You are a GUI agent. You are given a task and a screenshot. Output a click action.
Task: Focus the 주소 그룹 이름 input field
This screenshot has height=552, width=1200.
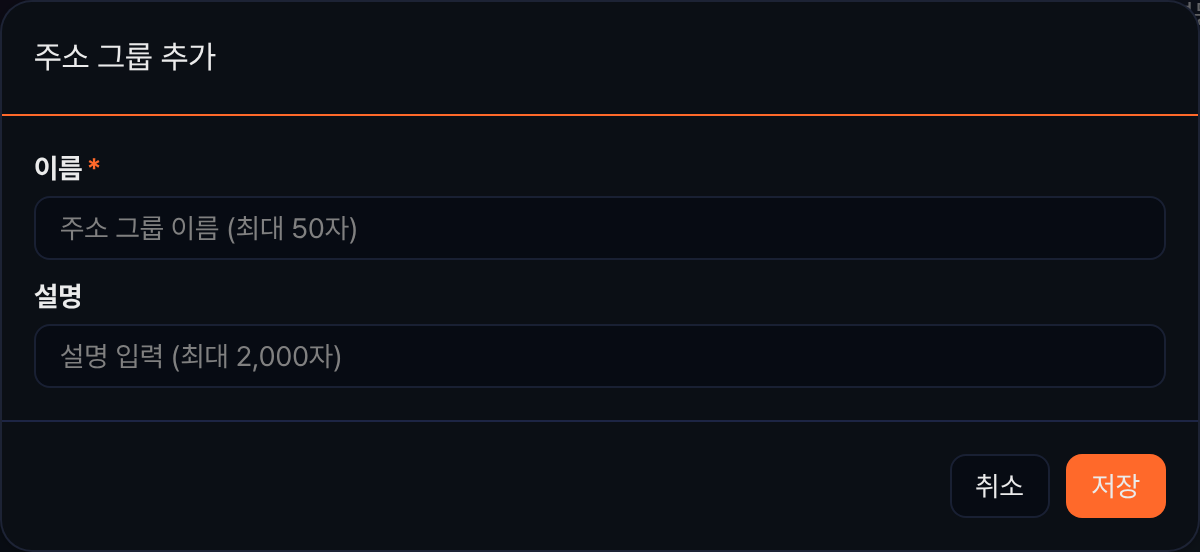tap(600, 228)
